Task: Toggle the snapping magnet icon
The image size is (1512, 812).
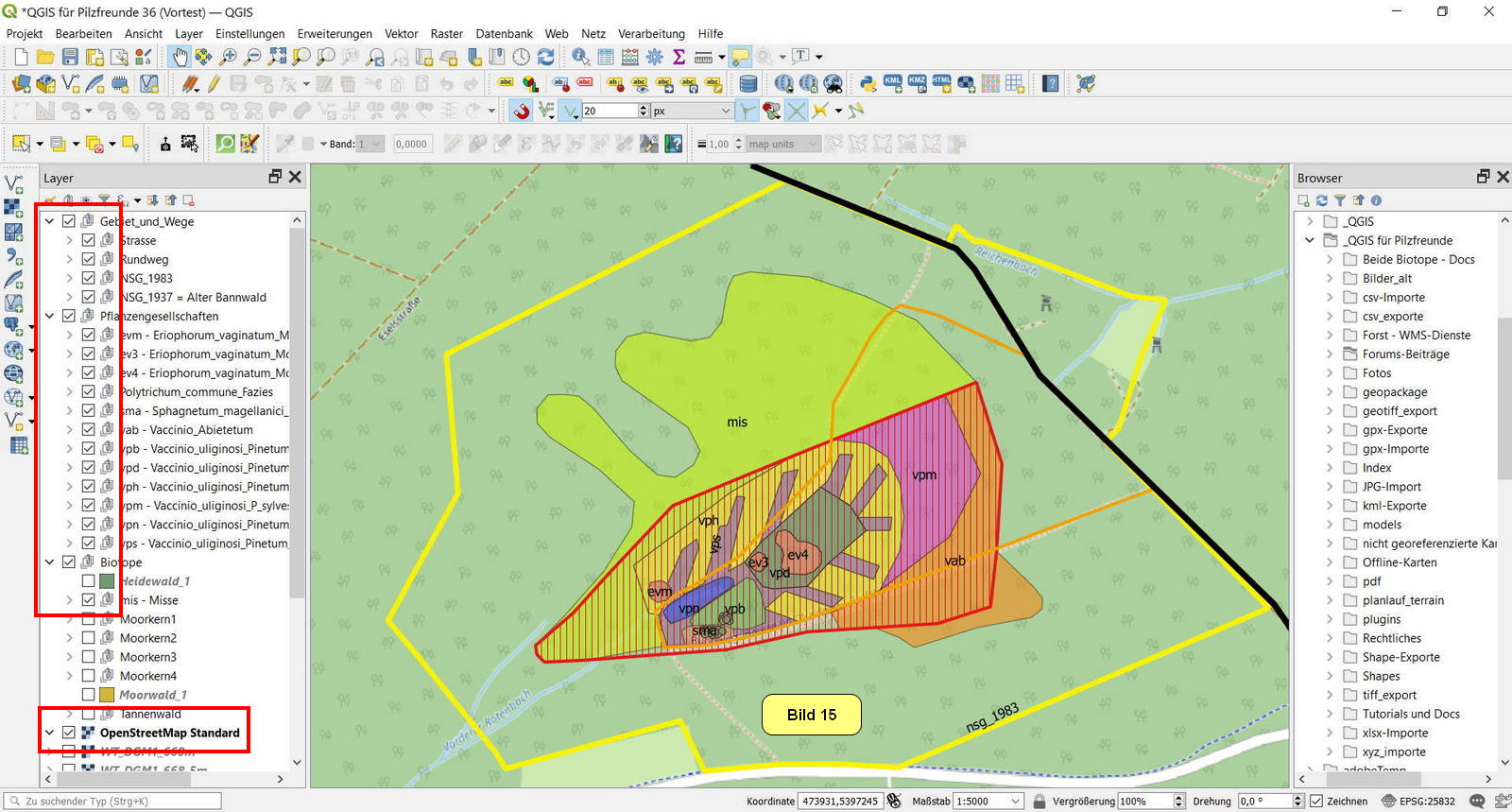Action: tap(522, 112)
